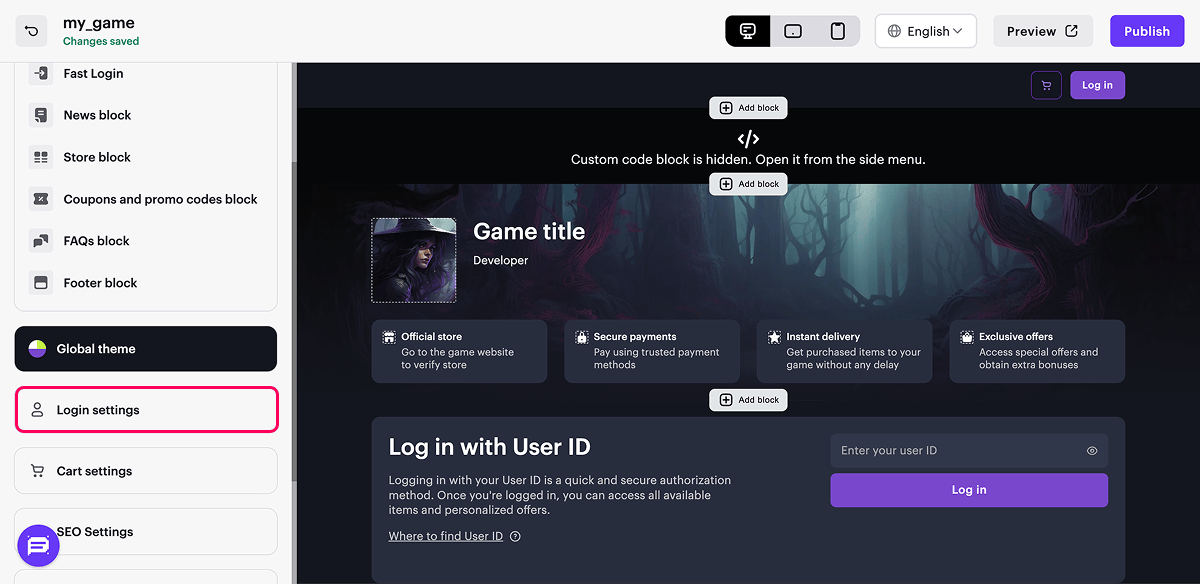This screenshot has width=1200, height=584.
Task: Switch to mobile phone preview mode
Action: click(837, 31)
